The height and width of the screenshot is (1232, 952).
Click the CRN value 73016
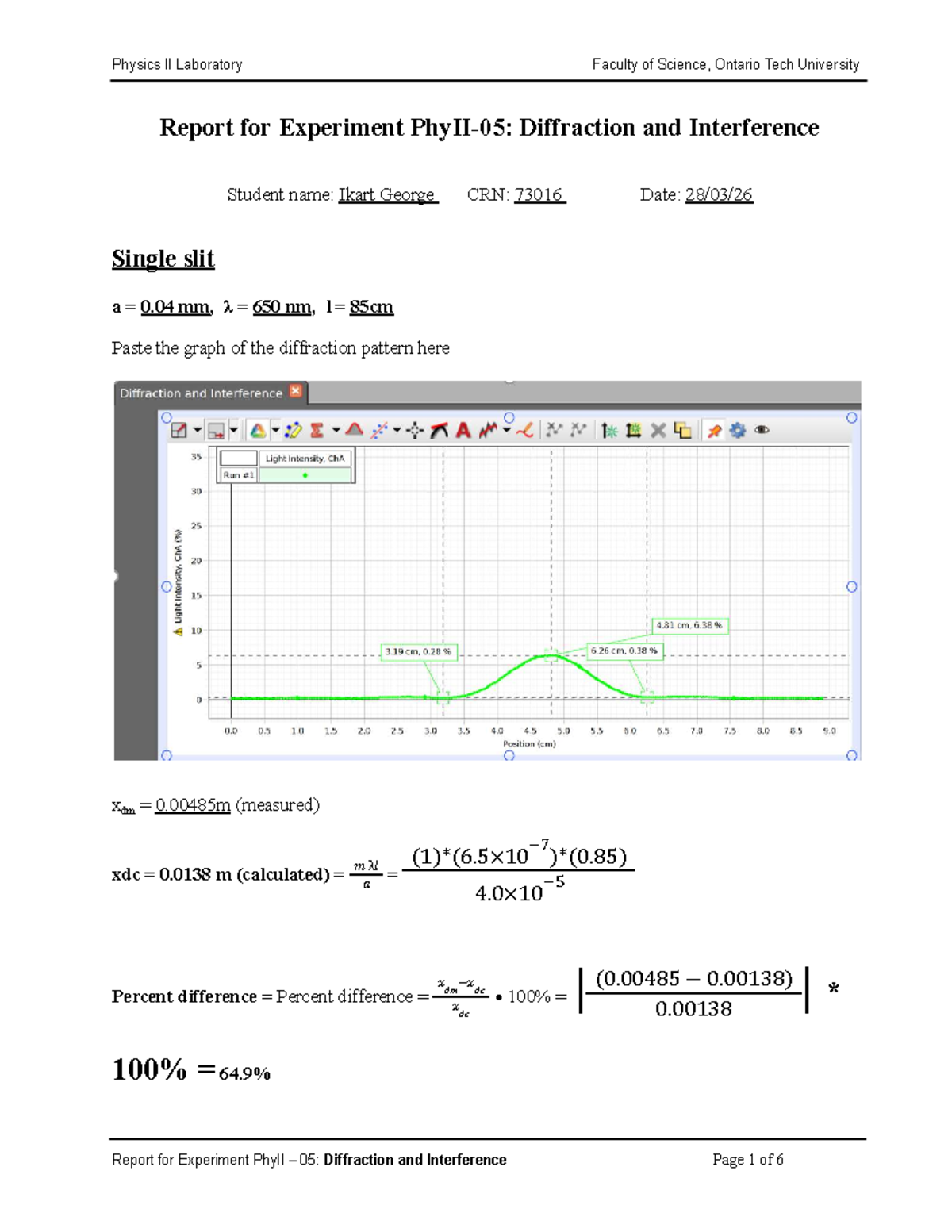point(538,195)
